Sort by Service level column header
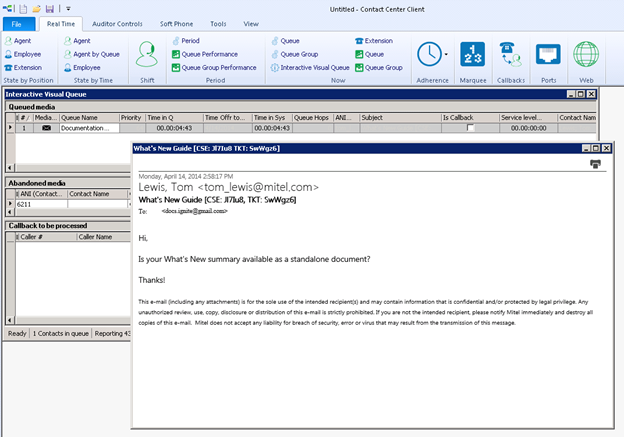The width and height of the screenshot is (624, 437). click(528, 117)
